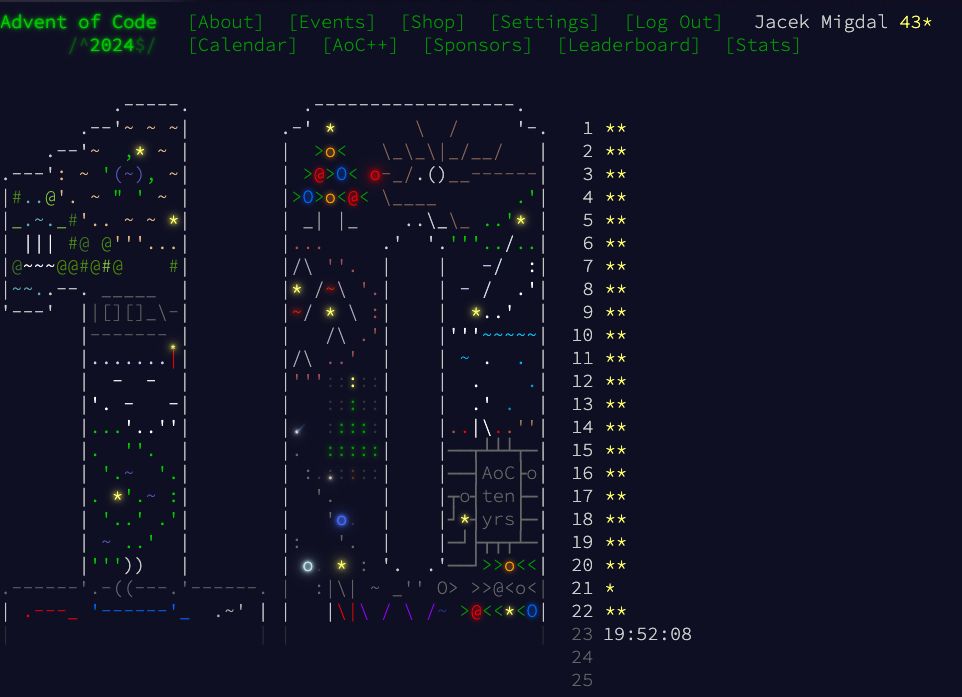Click the Jacek Migdal 43* user label

[x=842, y=22]
